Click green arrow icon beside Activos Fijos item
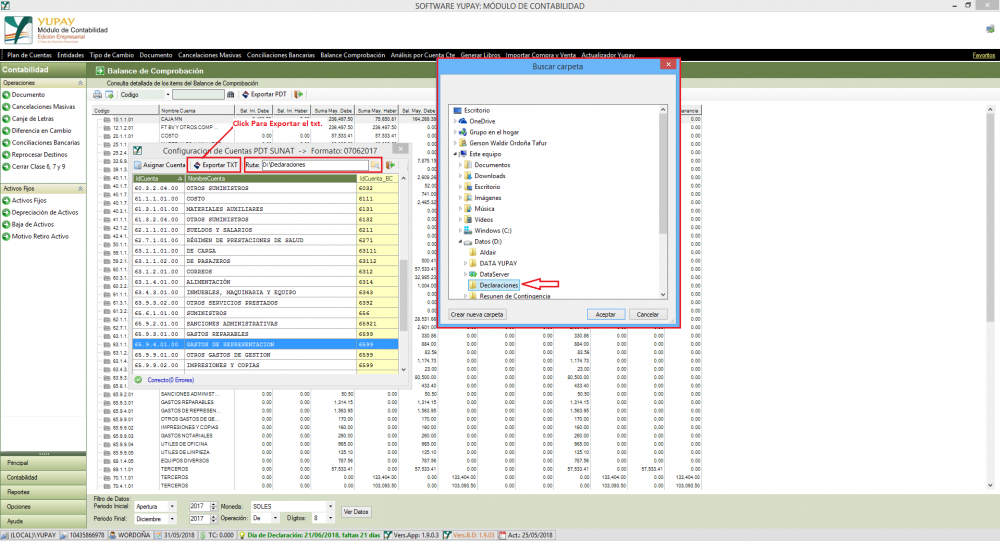Viewport: 1000px width, 541px height. click(6, 200)
